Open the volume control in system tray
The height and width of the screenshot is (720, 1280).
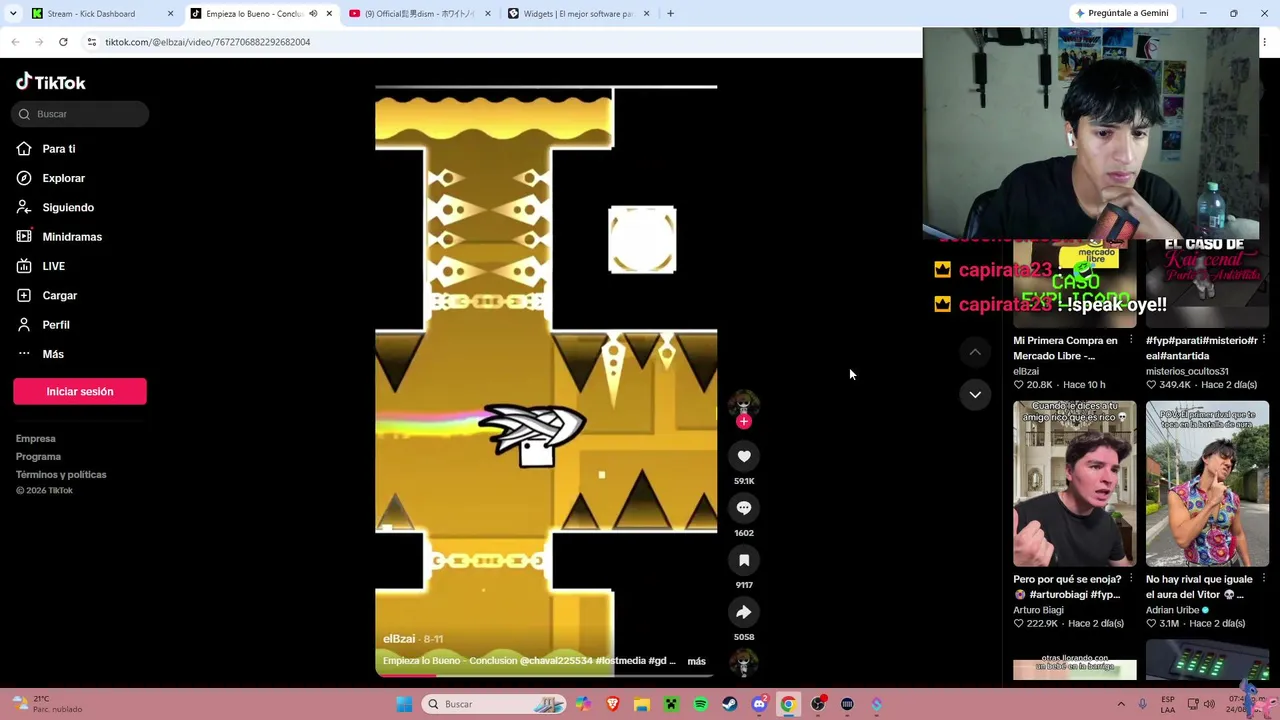[x=1209, y=704]
